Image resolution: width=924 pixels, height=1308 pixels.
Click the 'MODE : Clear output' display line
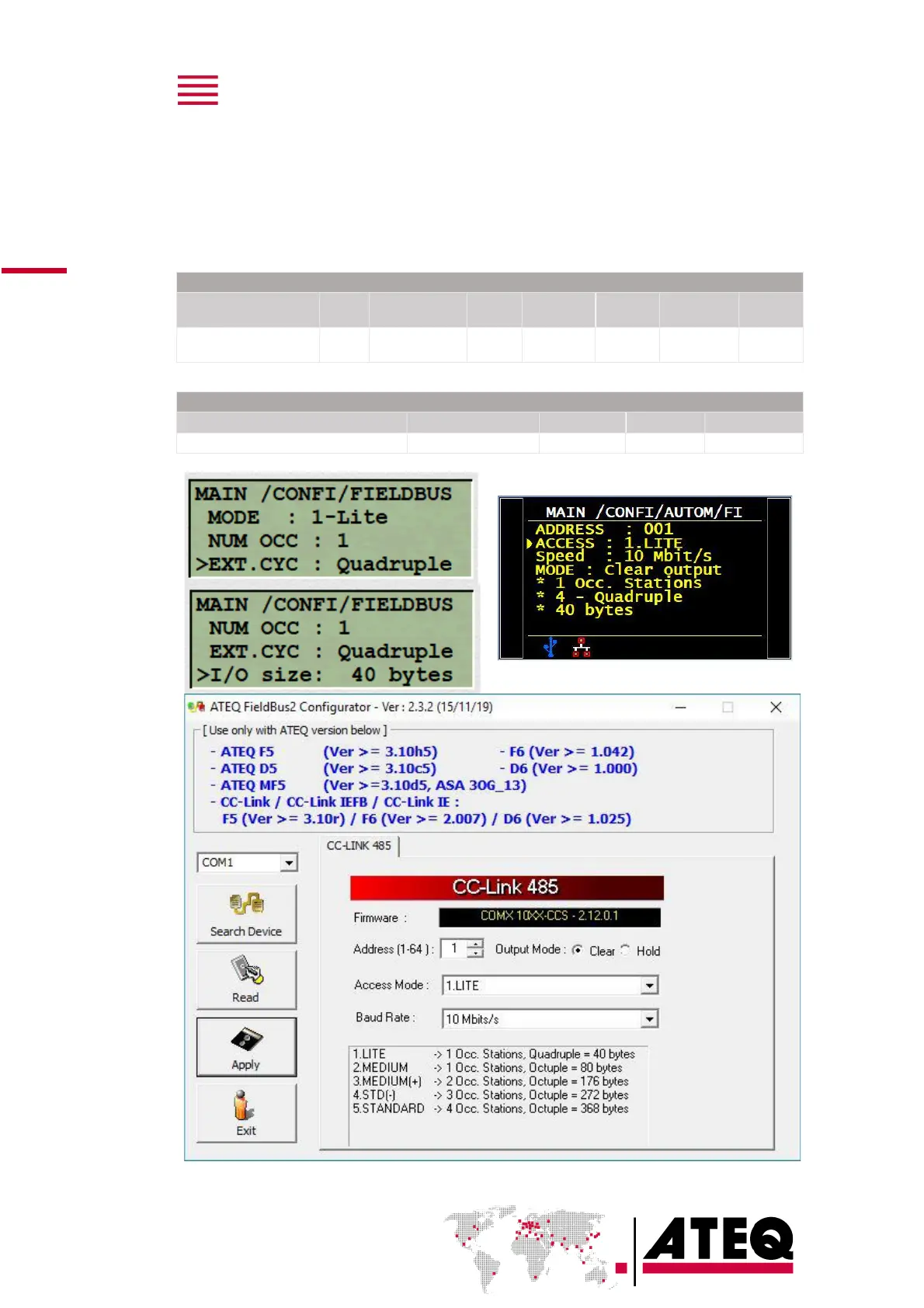[x=628, y=569]
